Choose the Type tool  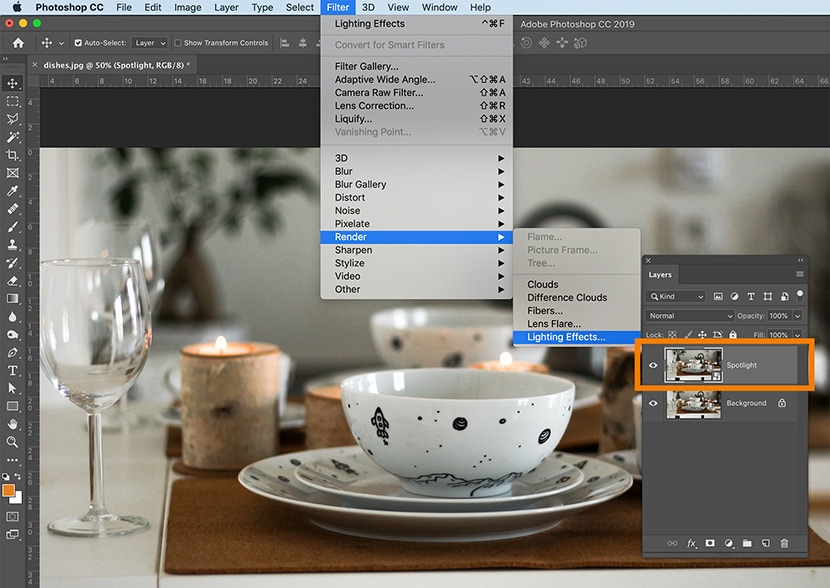click(13, 370)
